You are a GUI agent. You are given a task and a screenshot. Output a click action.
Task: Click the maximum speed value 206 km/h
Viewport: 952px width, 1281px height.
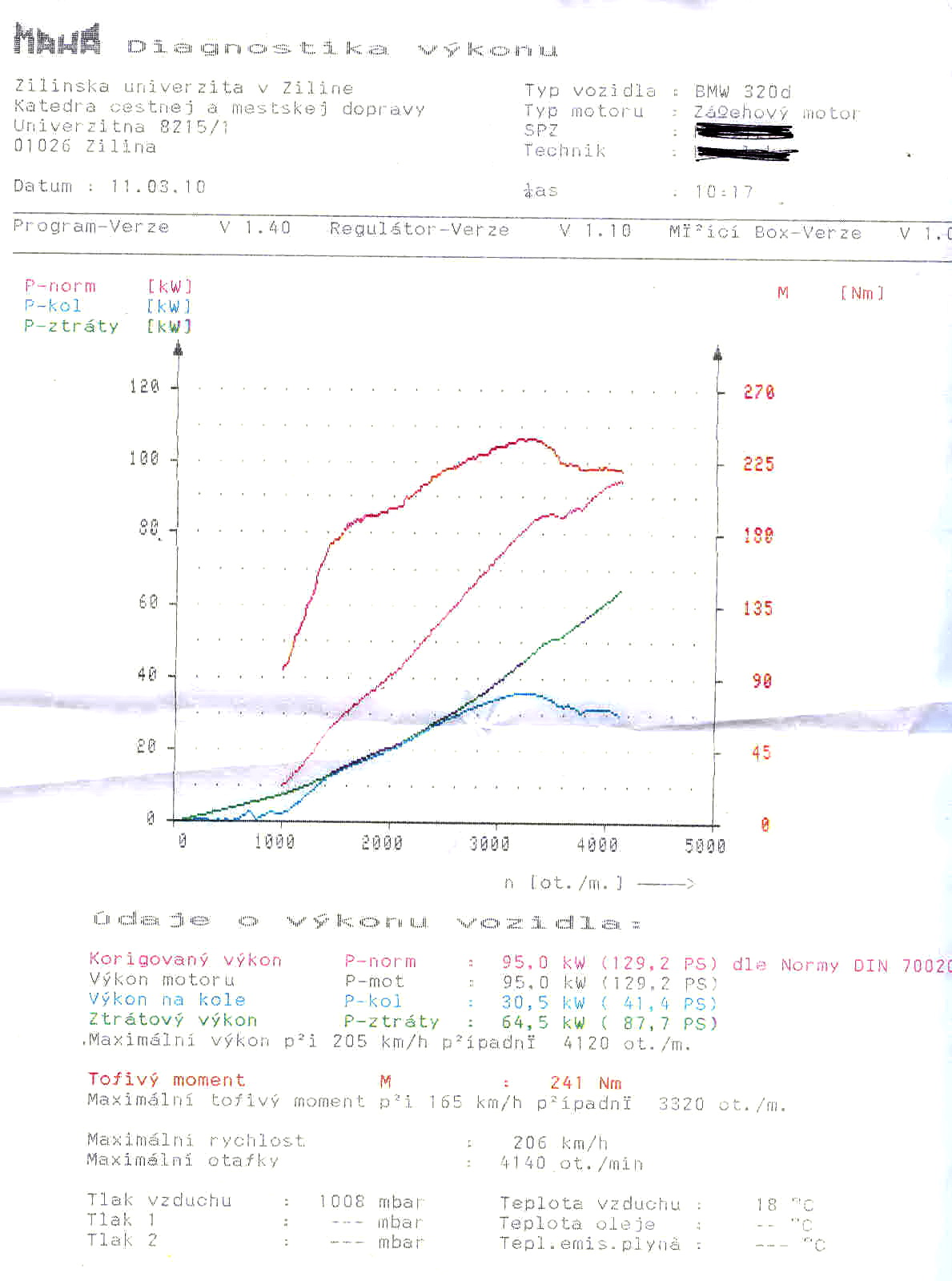[560, 1142]
